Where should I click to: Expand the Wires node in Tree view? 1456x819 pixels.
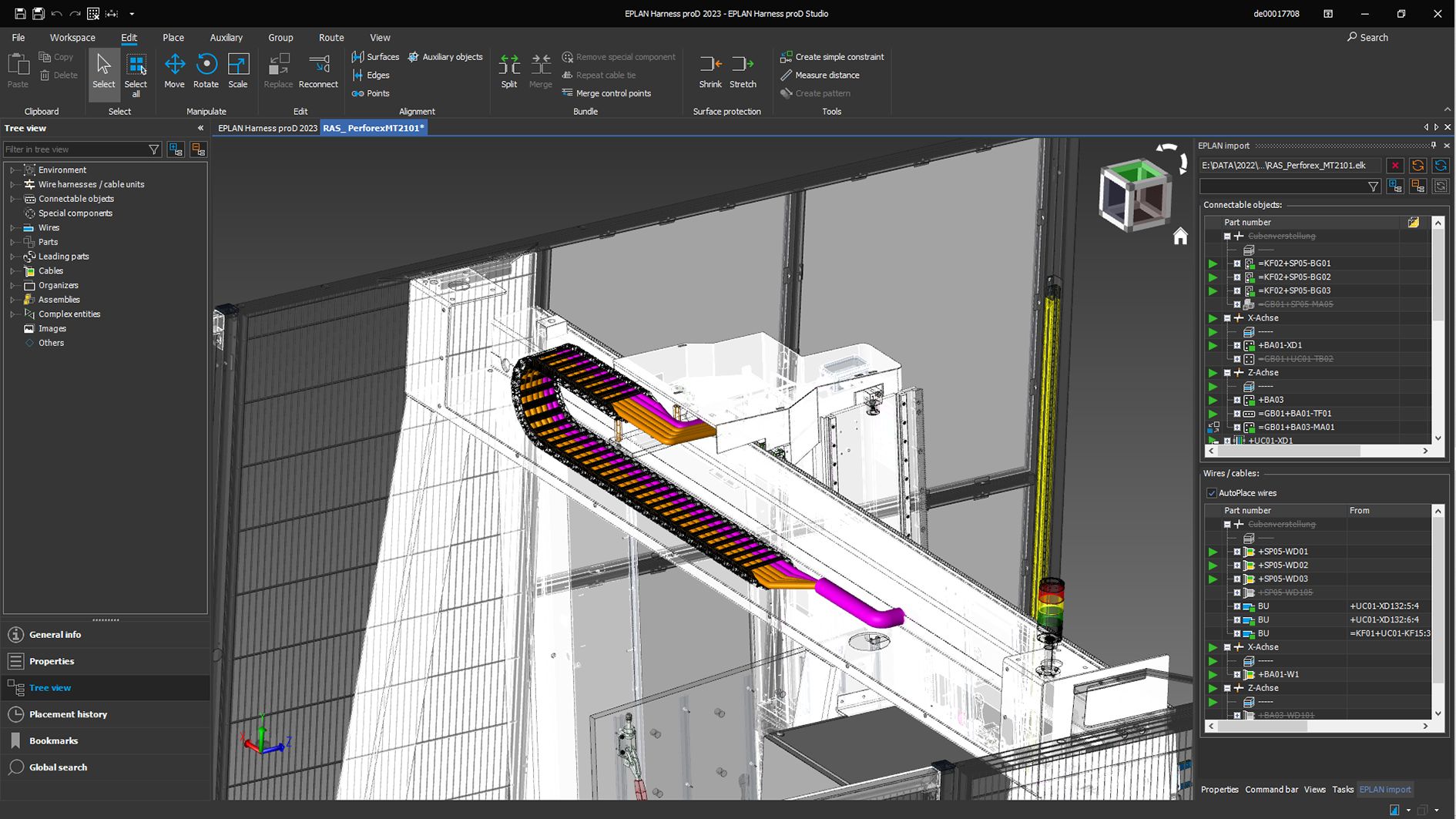pyautogui.click(x=12, y=227)
